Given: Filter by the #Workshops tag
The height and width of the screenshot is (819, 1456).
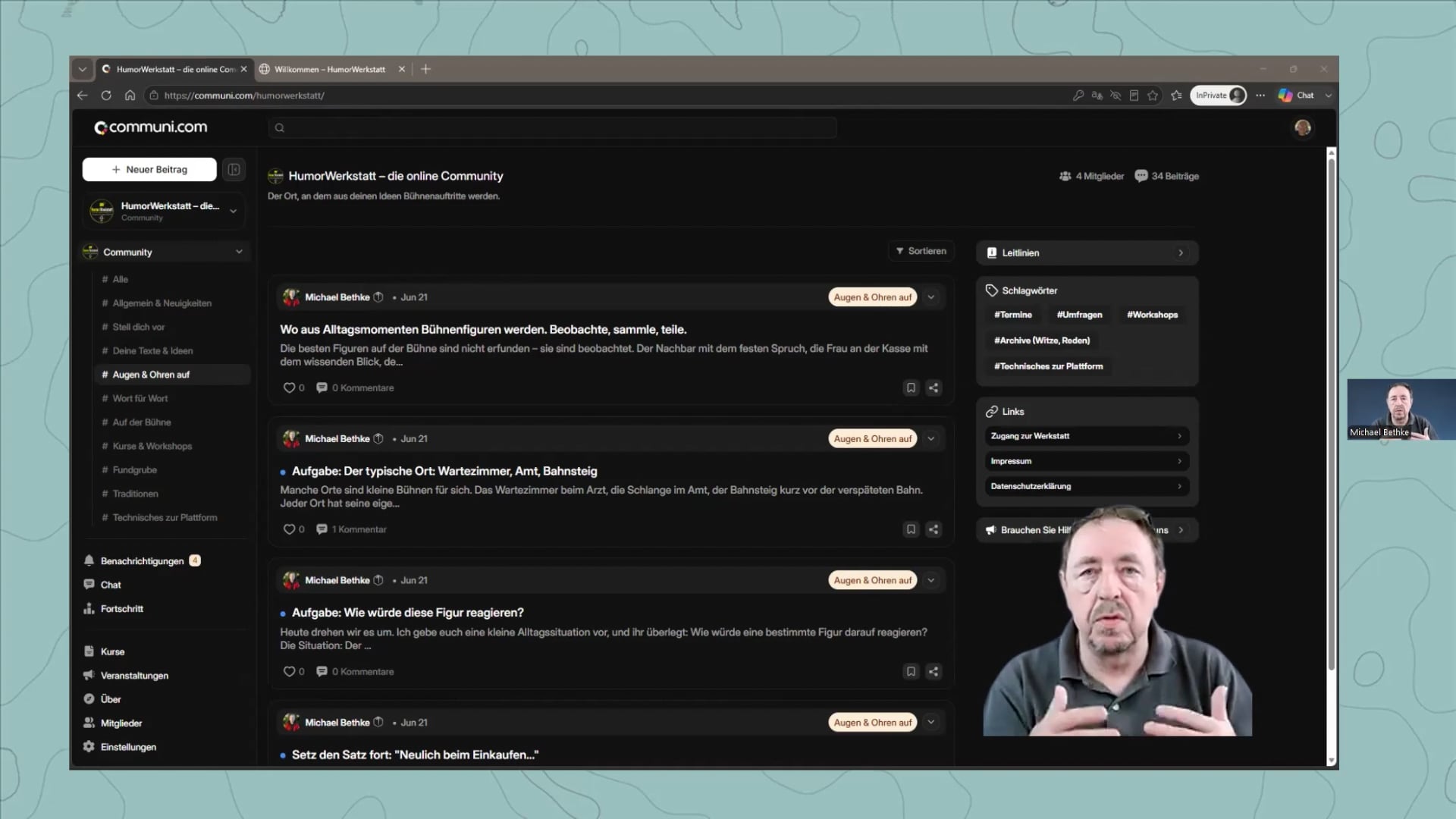Looking at the screenshot, I should 1152,315.
